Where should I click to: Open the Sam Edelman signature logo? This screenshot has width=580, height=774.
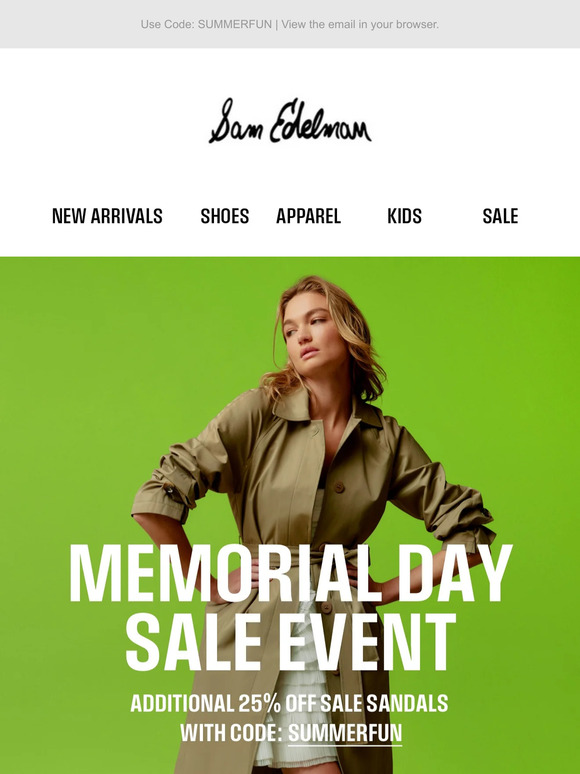click(x=290, y=121)
